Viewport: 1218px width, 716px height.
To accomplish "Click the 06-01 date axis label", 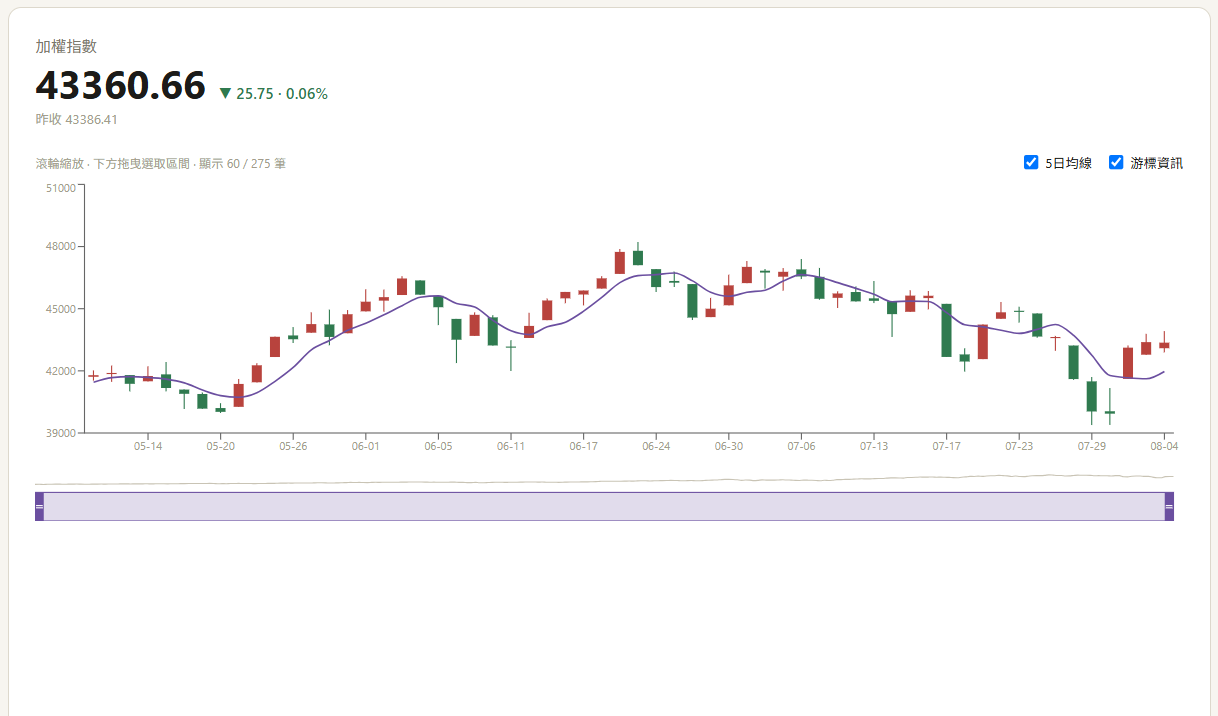I will click(x=366, y=446).
